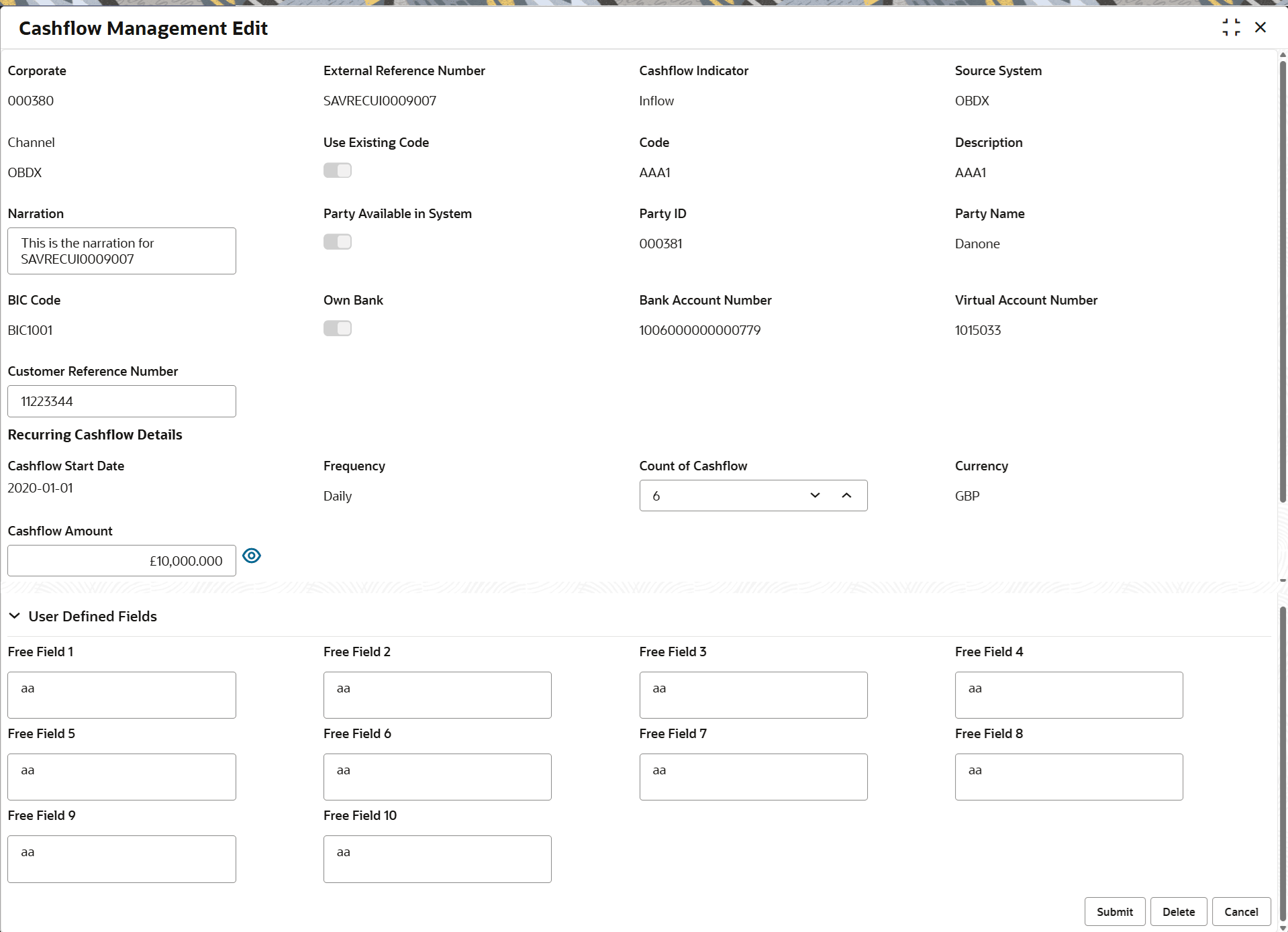Select Virtual Account Number 1015033
This screenshot has height=932, width=1288.
[x=978, y=330]
